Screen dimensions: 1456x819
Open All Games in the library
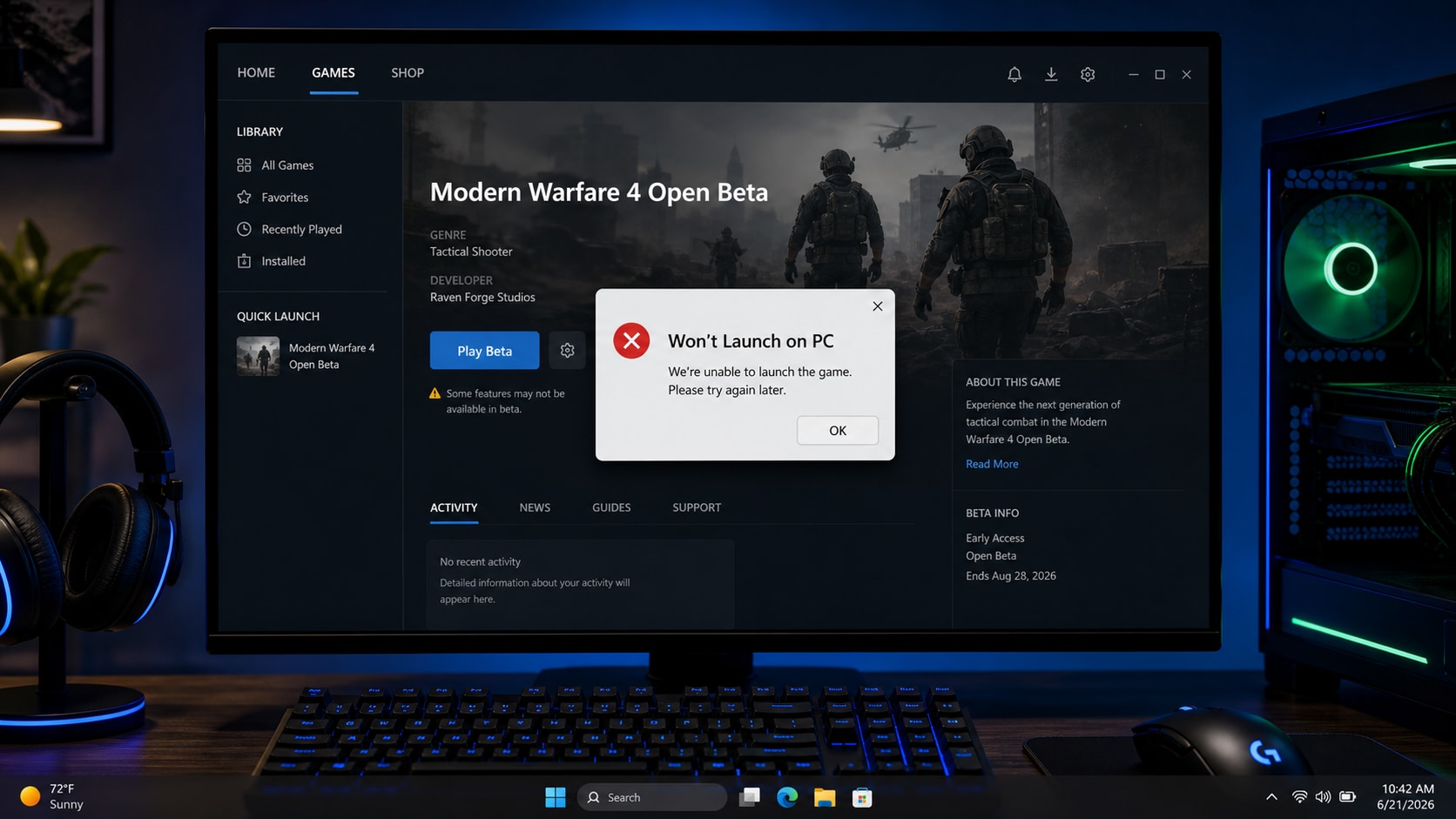(287, 165)
